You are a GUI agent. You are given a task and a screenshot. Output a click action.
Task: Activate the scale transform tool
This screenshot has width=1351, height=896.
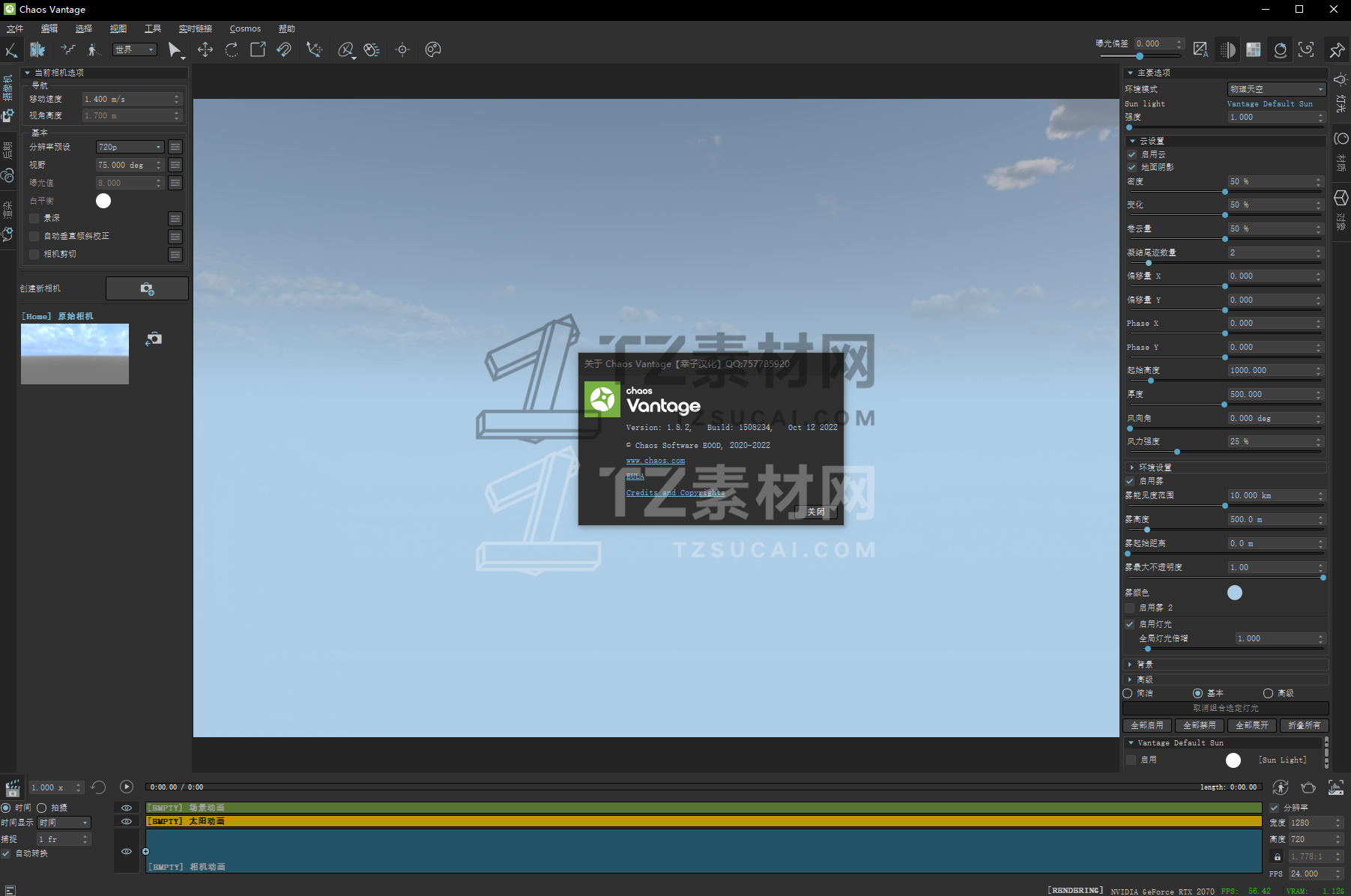pos(258,49)
